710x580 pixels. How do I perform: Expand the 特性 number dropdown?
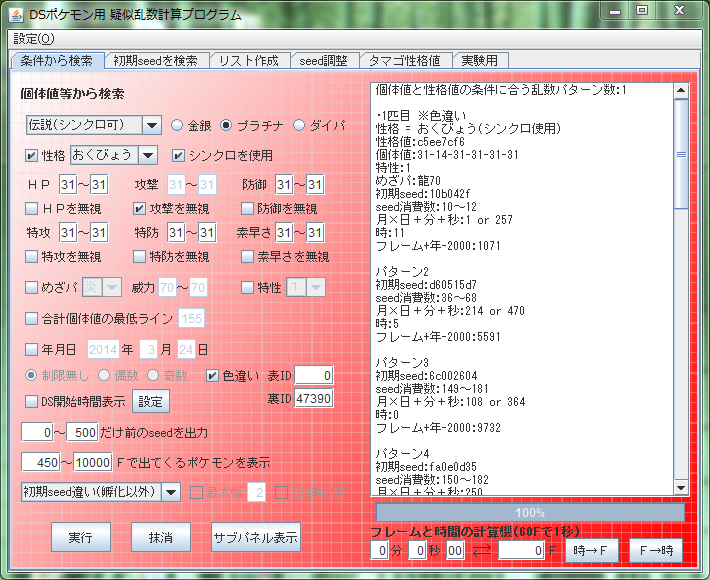coord(316,287)
